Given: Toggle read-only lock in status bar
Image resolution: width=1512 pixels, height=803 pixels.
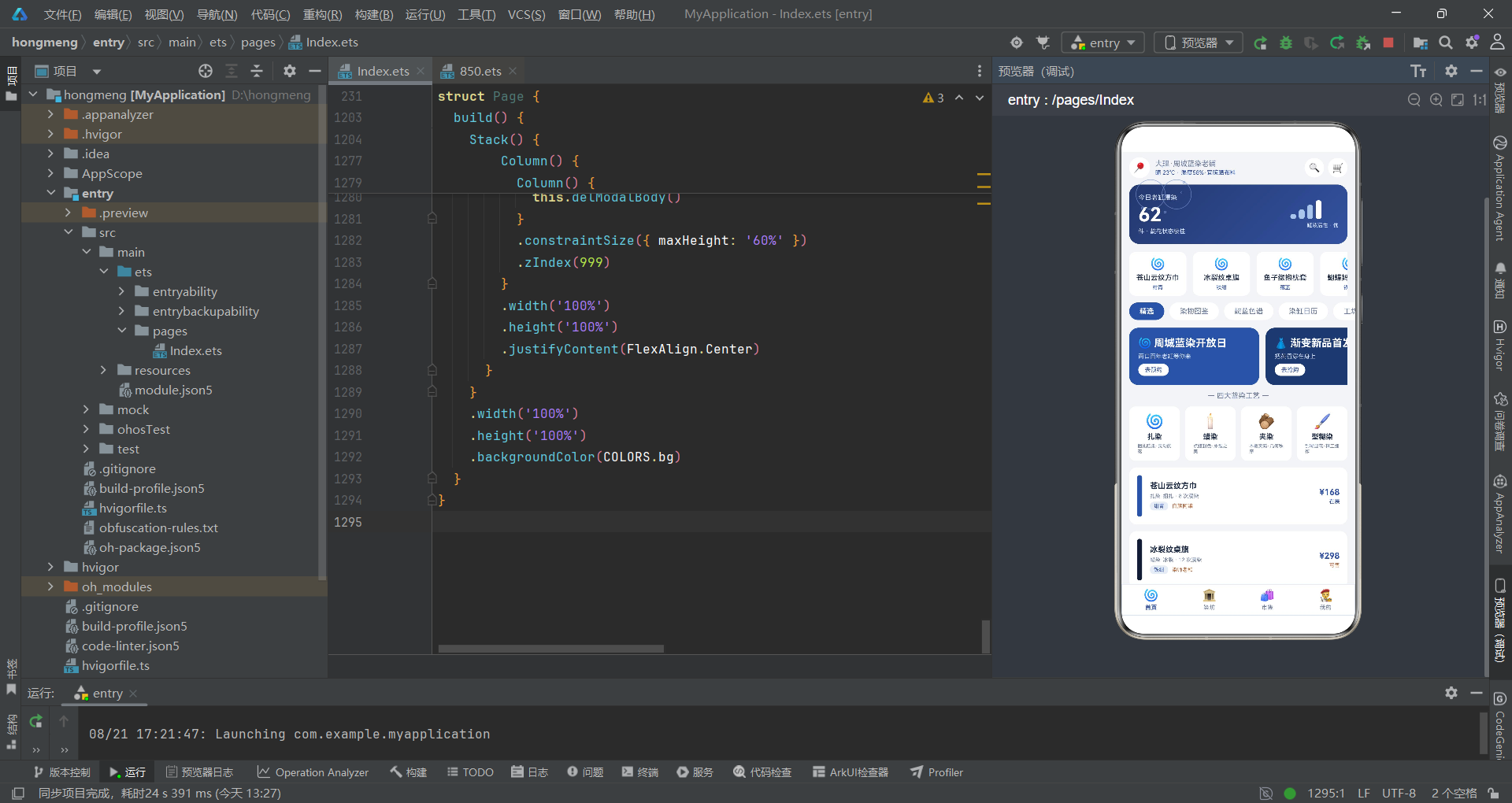Looking at the screenshot, I should pos(1493,794).
